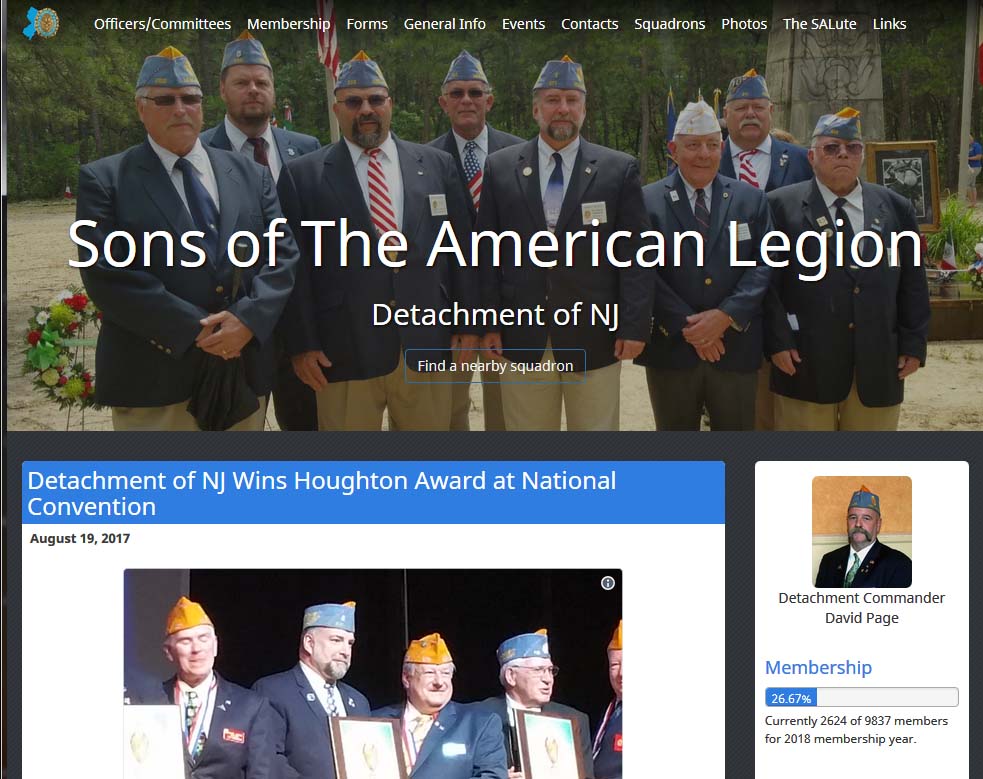983x779 pixels.
Task: Click the Sons of The American Legion title
Action: tap(495, 244)
